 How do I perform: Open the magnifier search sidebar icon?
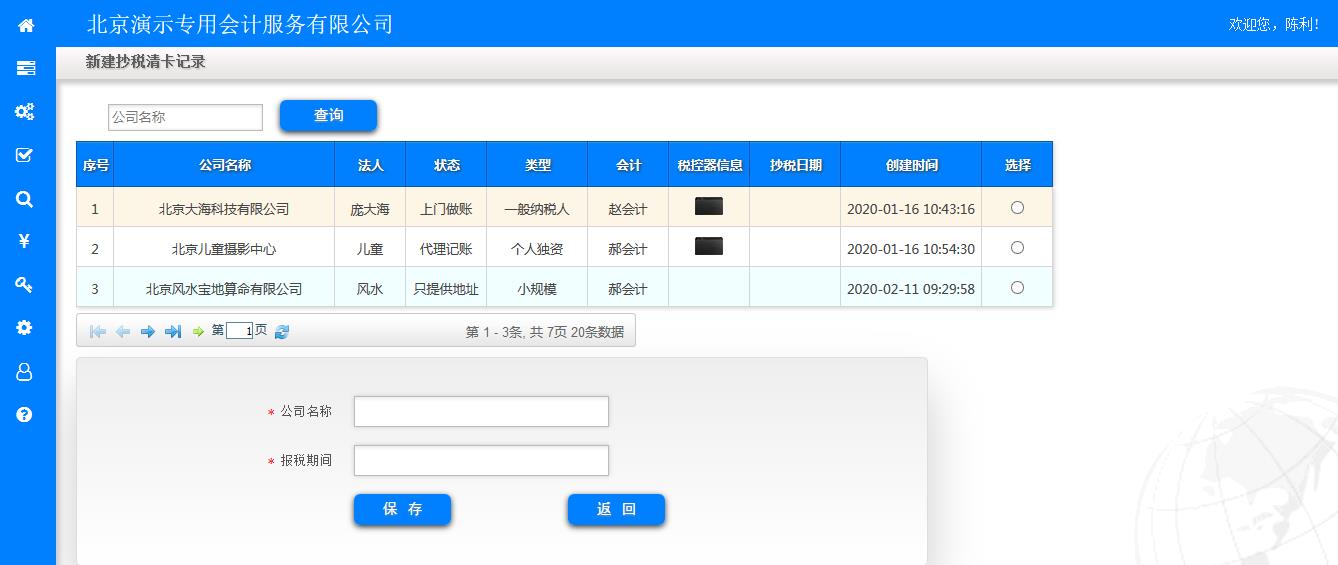tap(25, 198)
